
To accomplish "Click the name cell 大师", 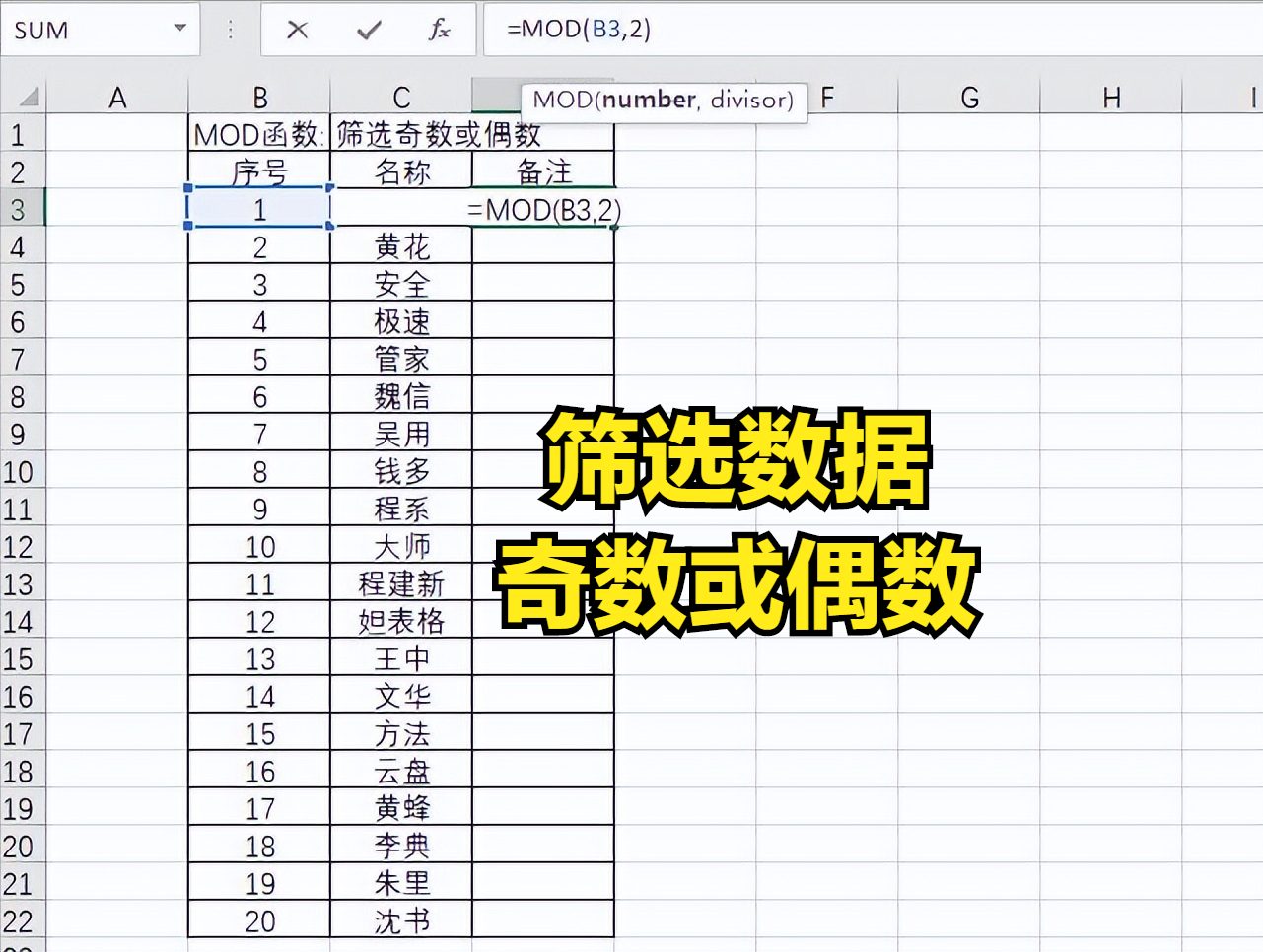I will tap(401, 546).
